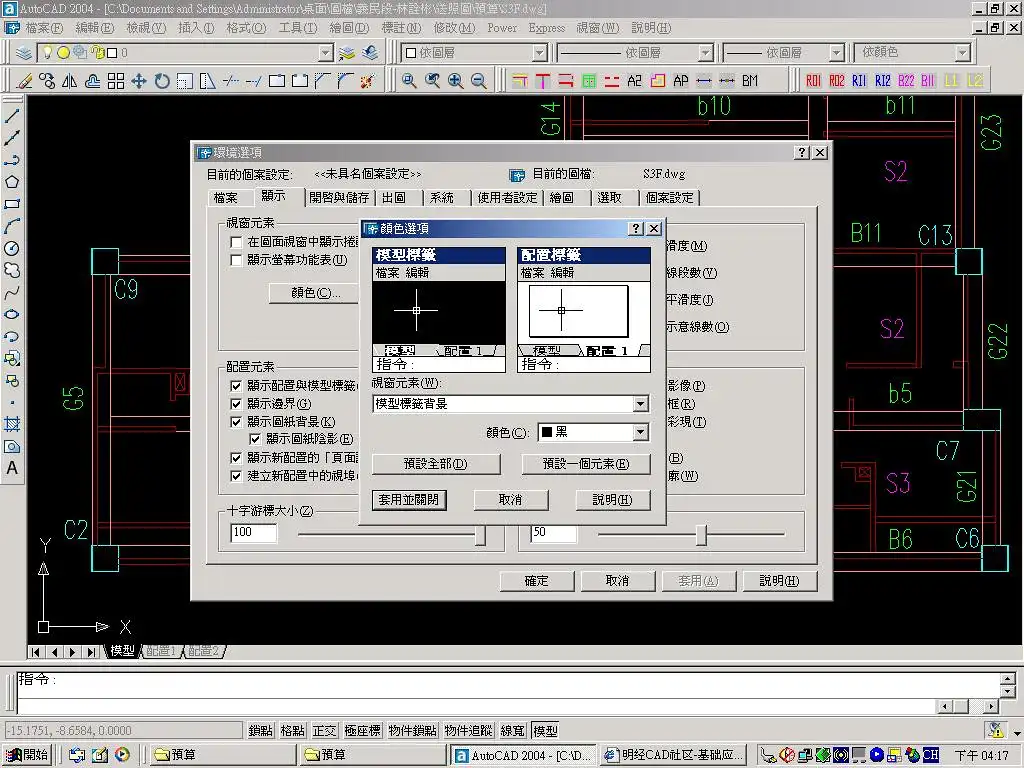Select the Explode tool icon
Viewport: 1024px width, 768px height.
point(368,81)
